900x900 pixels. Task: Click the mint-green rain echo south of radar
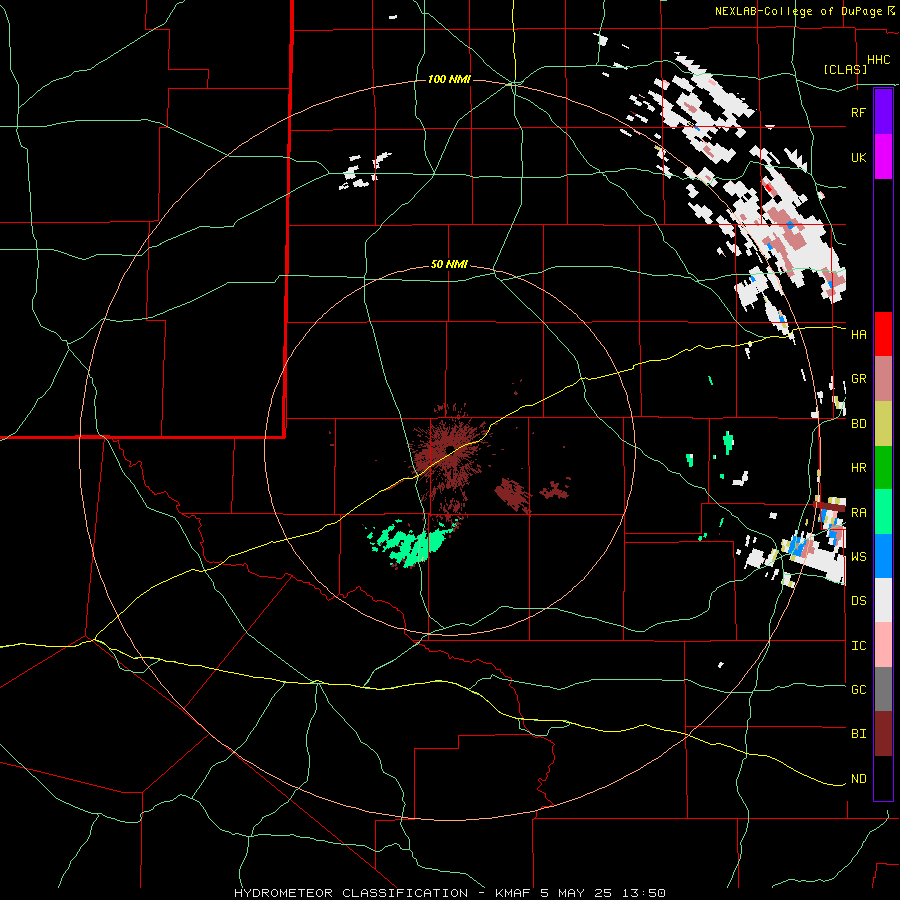click(414, 543)
